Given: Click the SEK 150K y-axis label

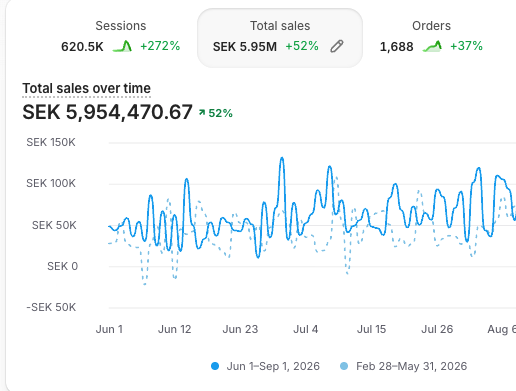Looking at the screenshot, I should coord(51,142).
